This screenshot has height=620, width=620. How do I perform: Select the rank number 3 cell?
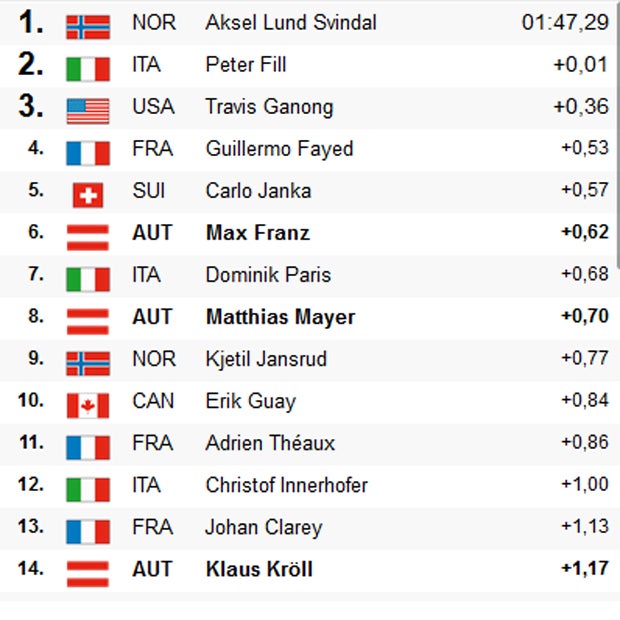(x=30, y=107)
